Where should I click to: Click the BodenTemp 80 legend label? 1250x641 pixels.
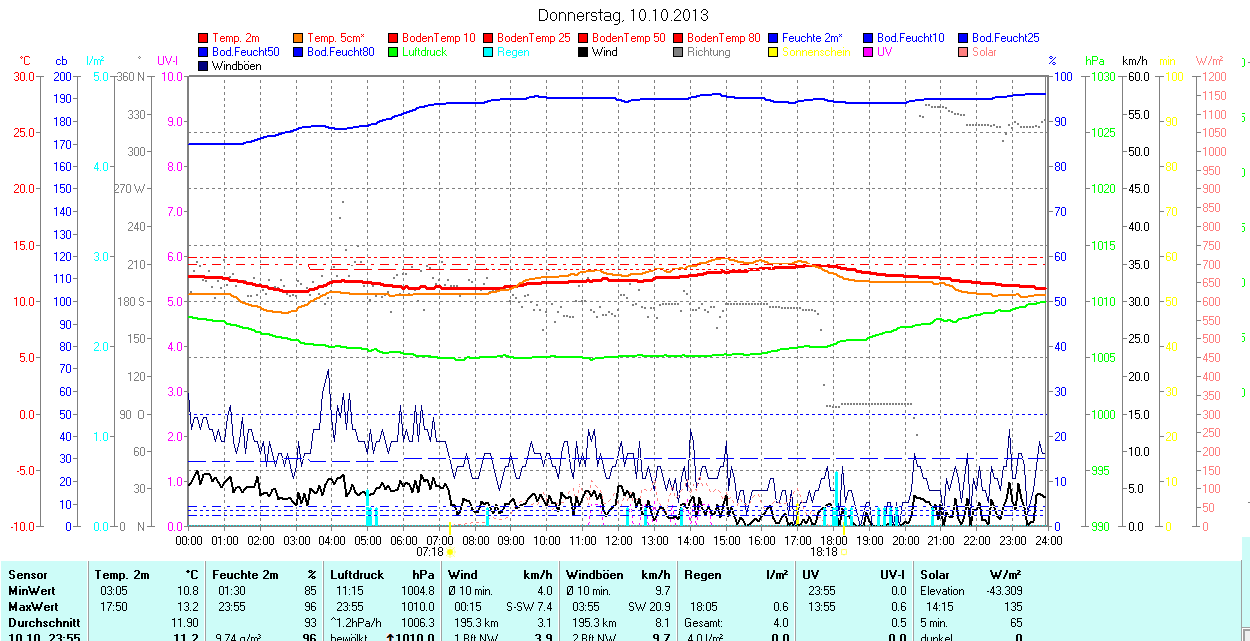tap(724, 38)
